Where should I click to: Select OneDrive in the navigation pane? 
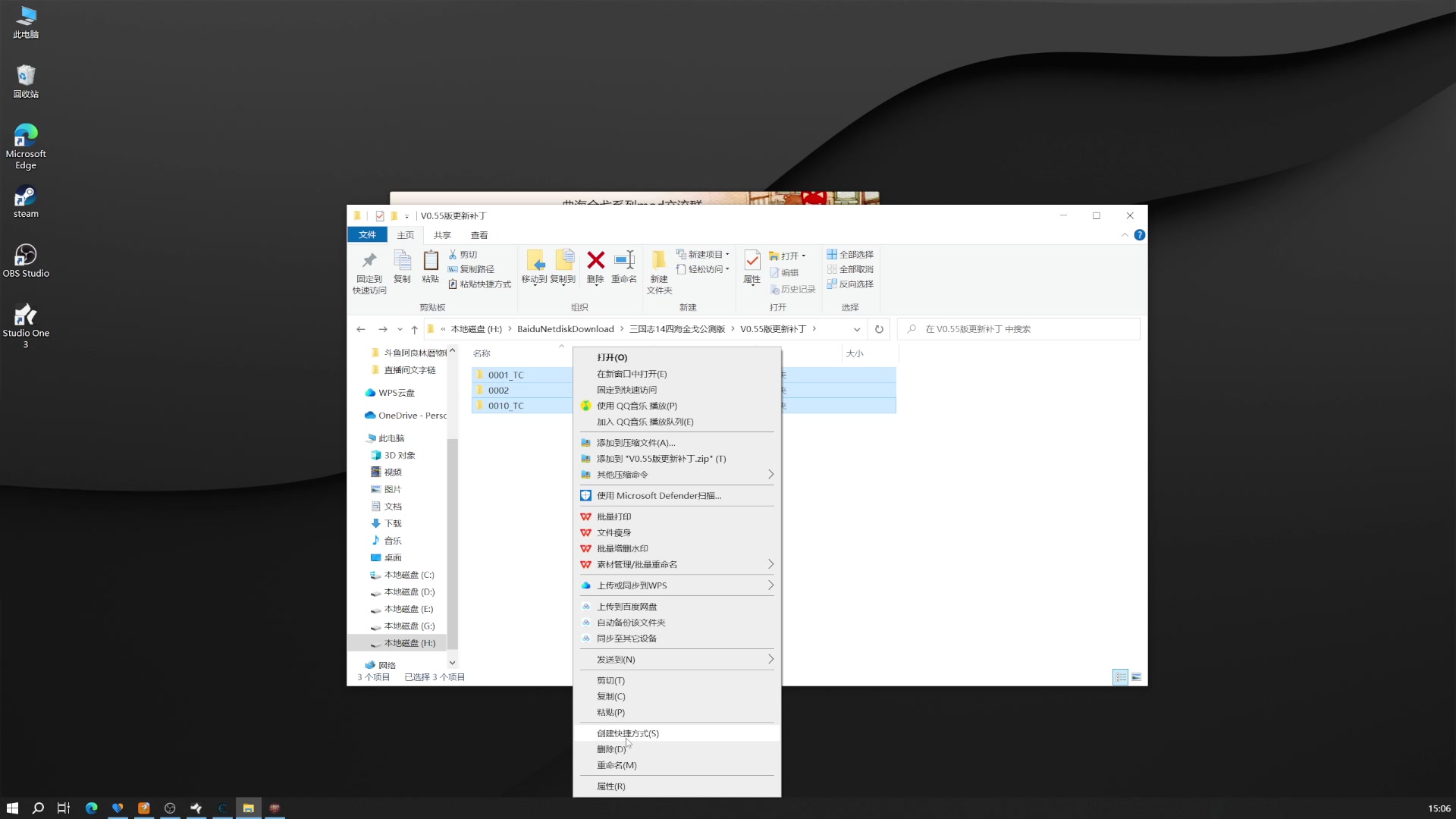coord(406,416)
